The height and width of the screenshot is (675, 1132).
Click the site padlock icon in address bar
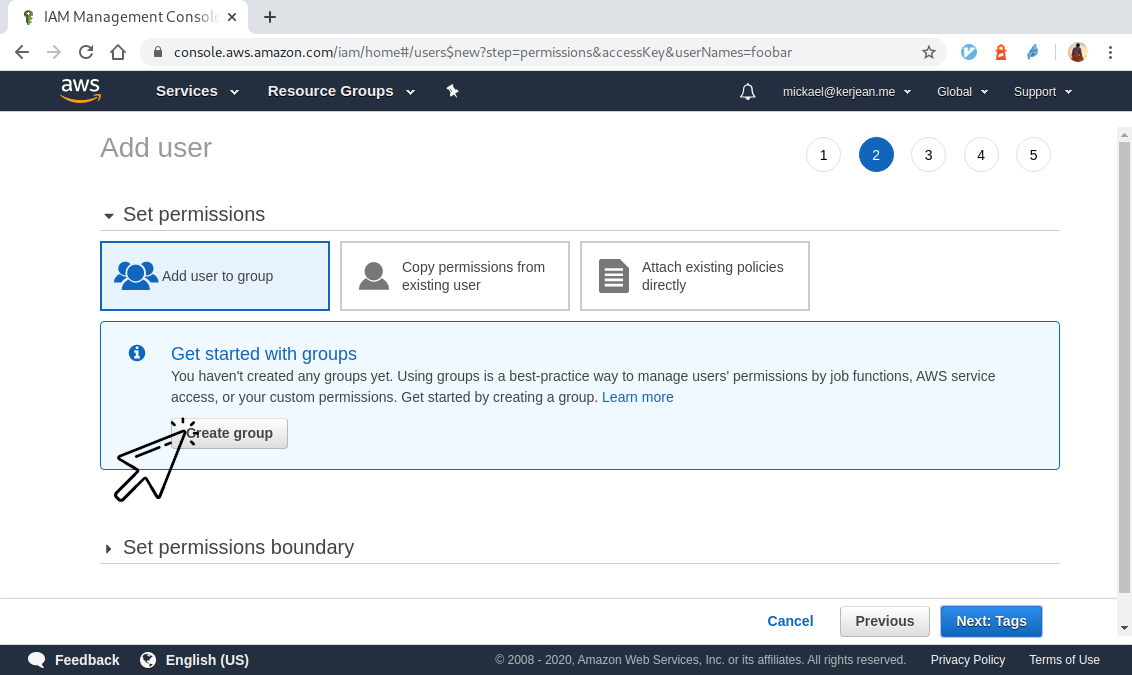157,52
